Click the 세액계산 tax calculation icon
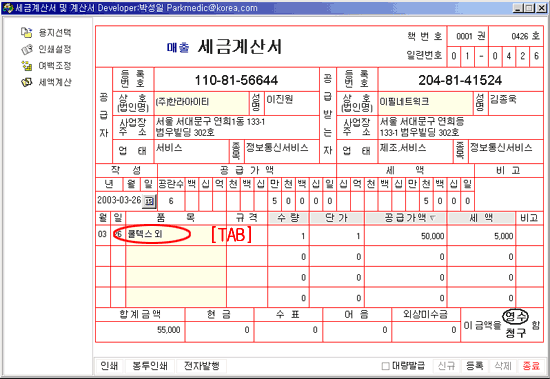 [x=26, y=82]
